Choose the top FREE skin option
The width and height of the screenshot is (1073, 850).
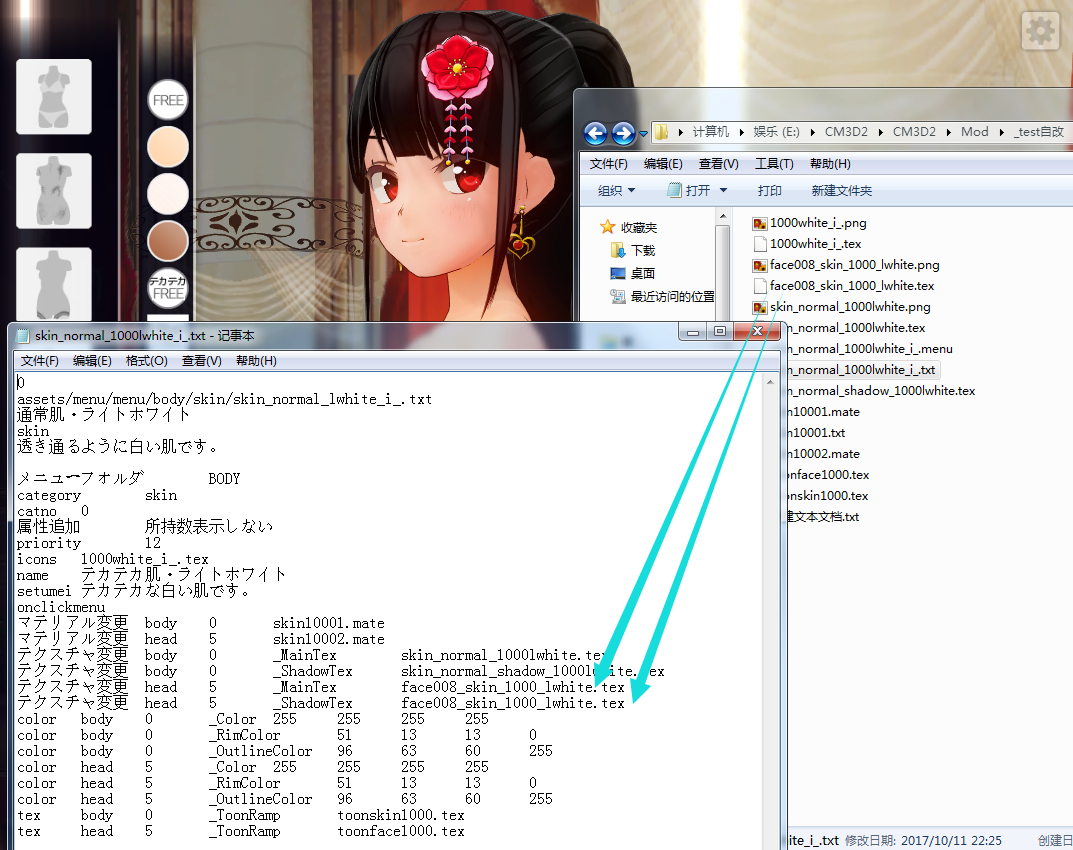(168, 100)
